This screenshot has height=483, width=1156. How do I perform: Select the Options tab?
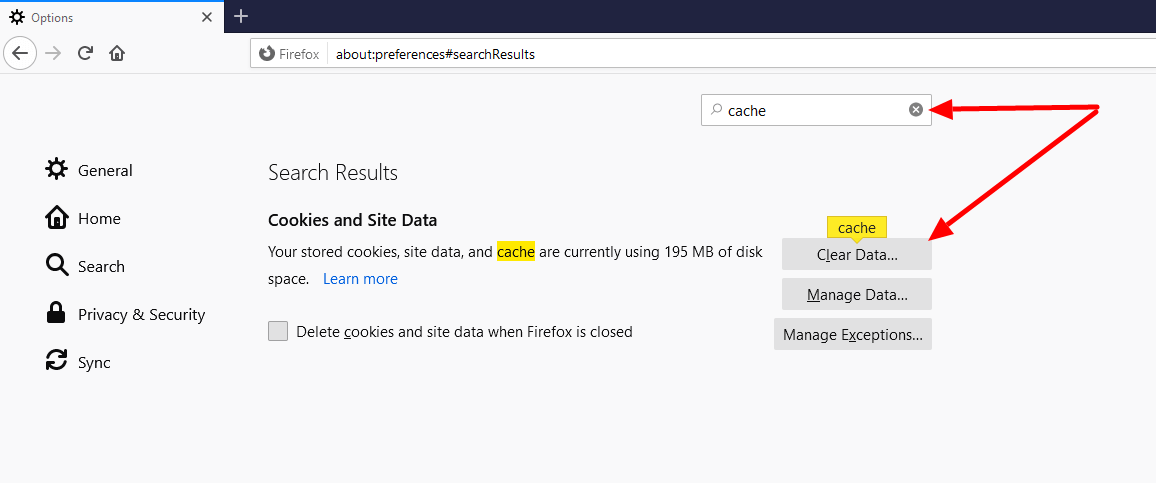112,17
